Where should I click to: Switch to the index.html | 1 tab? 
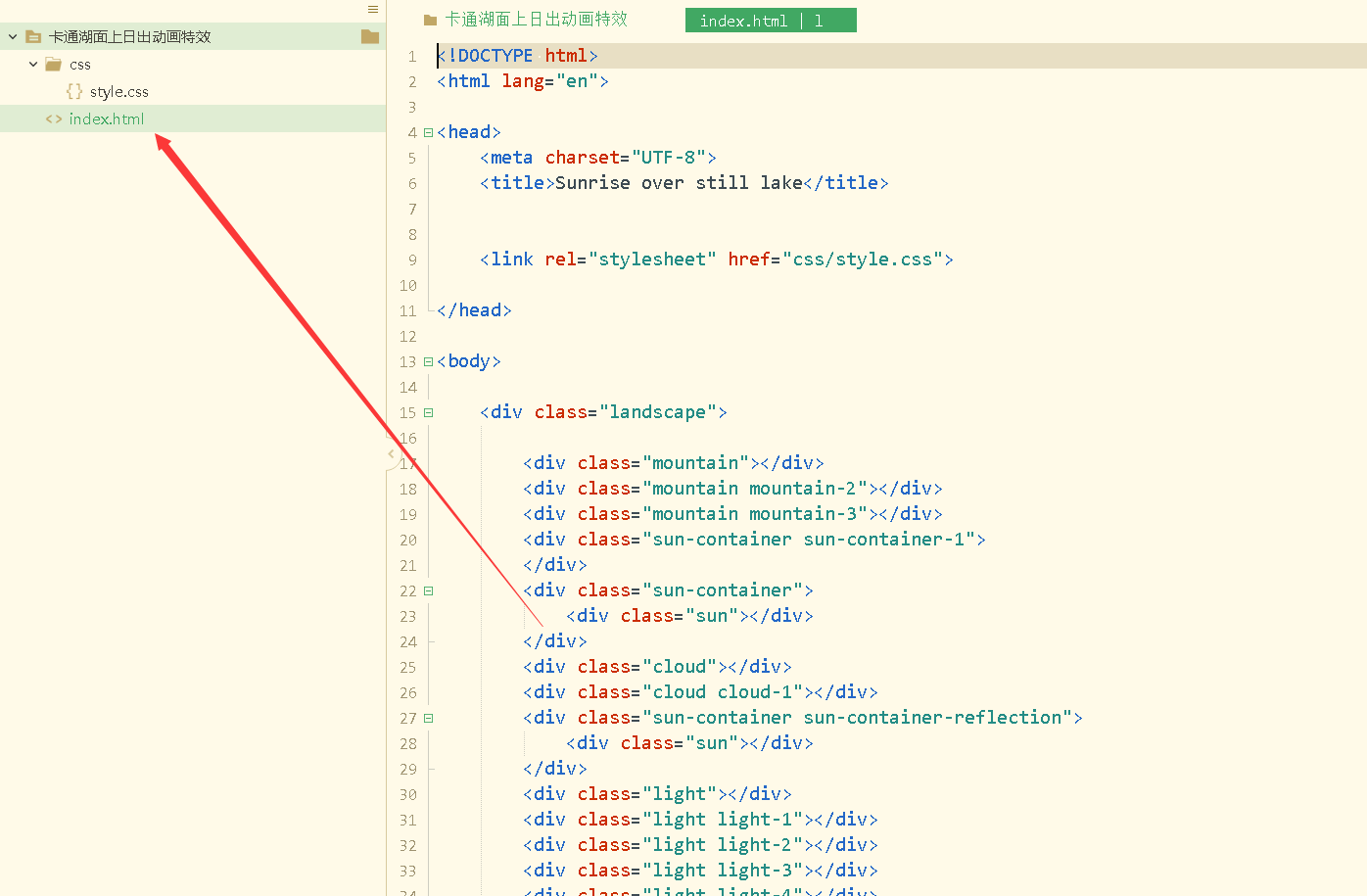point(771,21)
